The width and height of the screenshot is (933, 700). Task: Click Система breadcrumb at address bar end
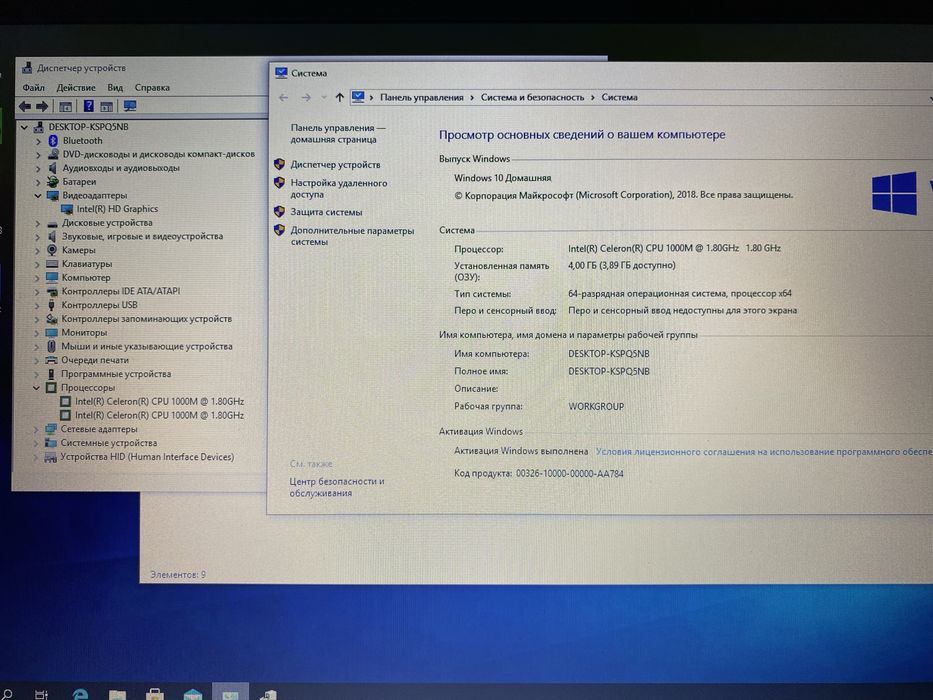click(x=619, y=97)
